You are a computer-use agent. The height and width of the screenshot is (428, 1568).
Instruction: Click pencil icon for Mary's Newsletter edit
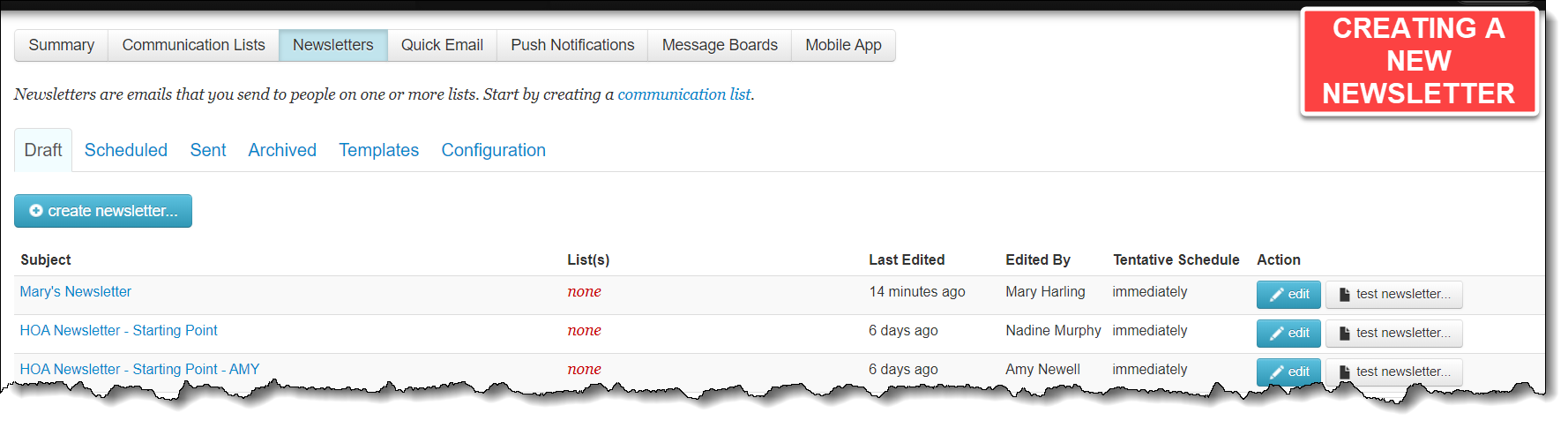coord(1276,295)
